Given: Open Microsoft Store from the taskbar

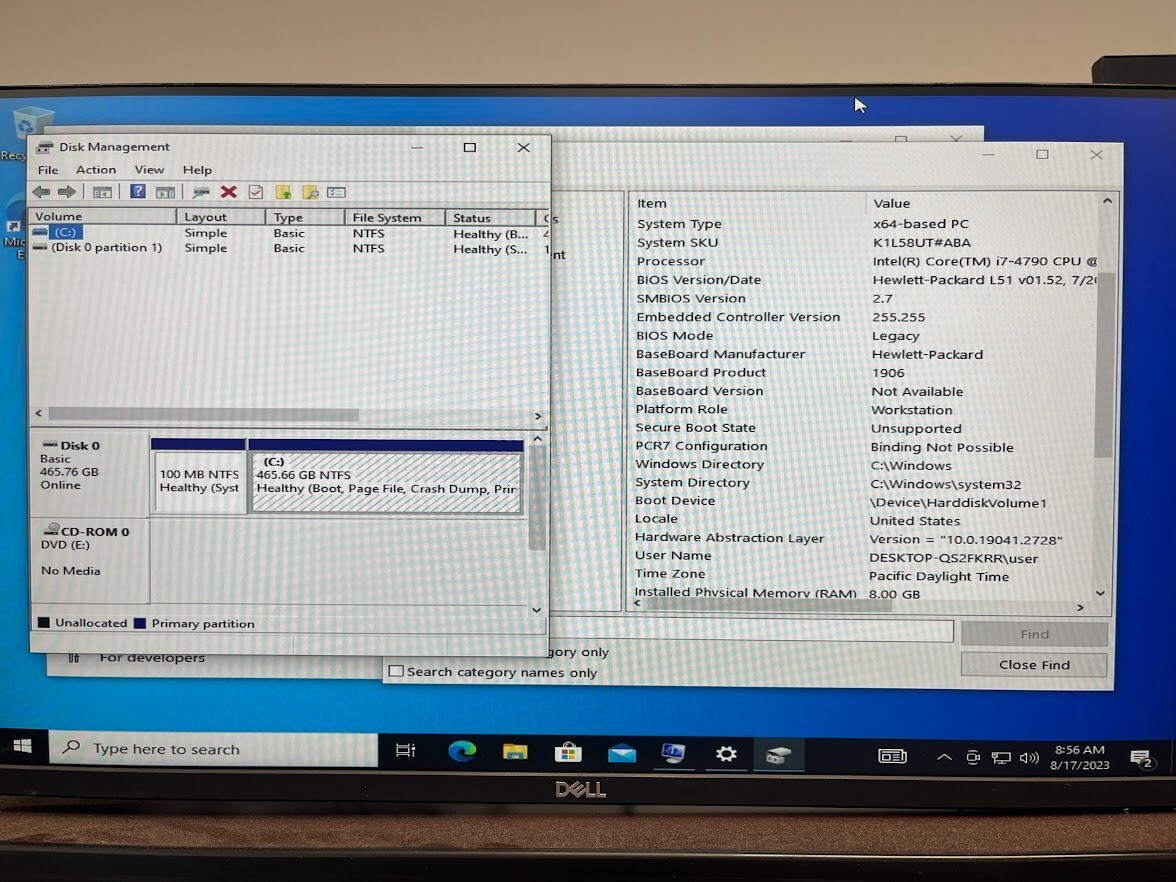Looking at the screenshot, I should coord(568,752).
